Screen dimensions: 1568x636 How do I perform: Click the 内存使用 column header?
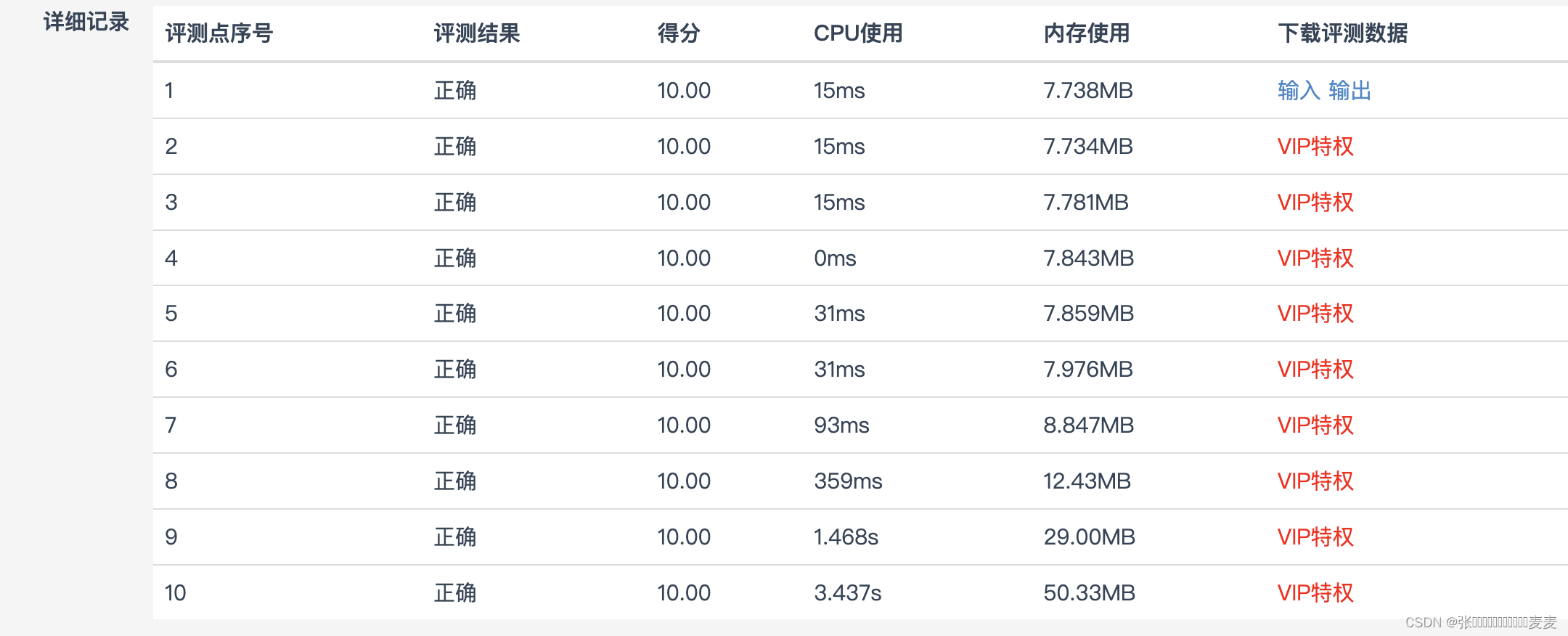pyautogui.click(x=1086, y=33)
